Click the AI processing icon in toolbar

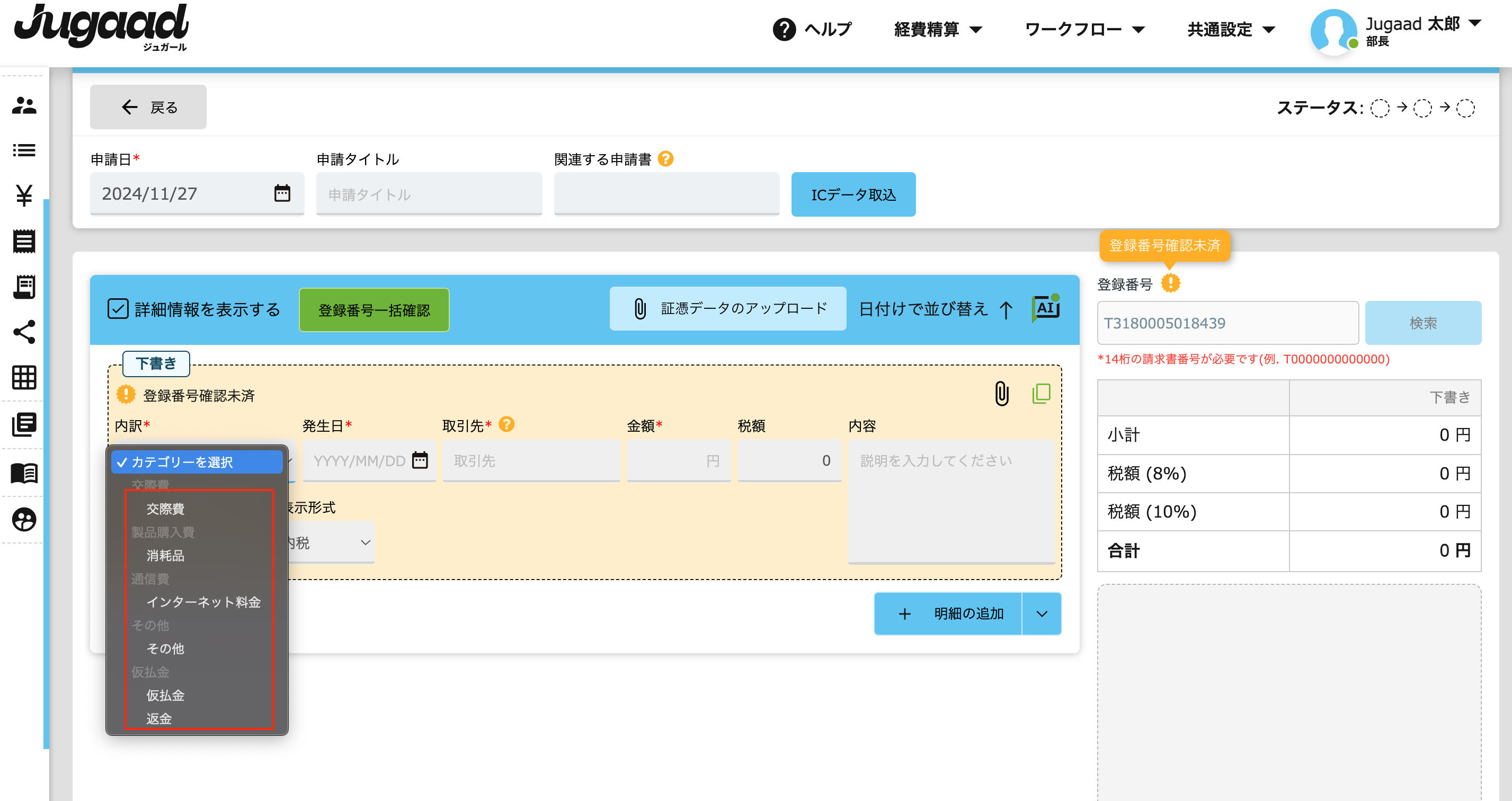coord(1047,308)
